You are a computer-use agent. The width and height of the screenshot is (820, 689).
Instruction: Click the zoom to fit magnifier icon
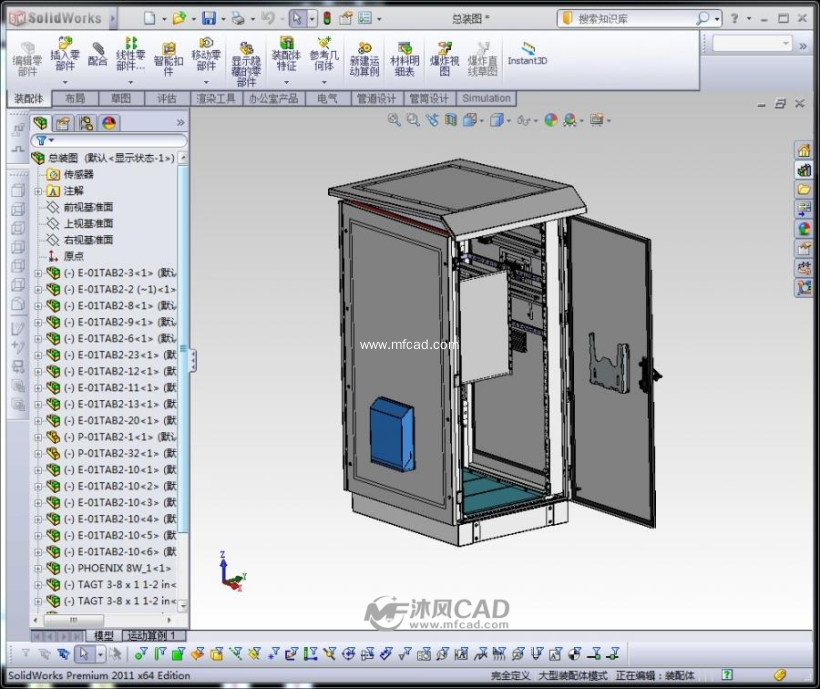point(394,120)
